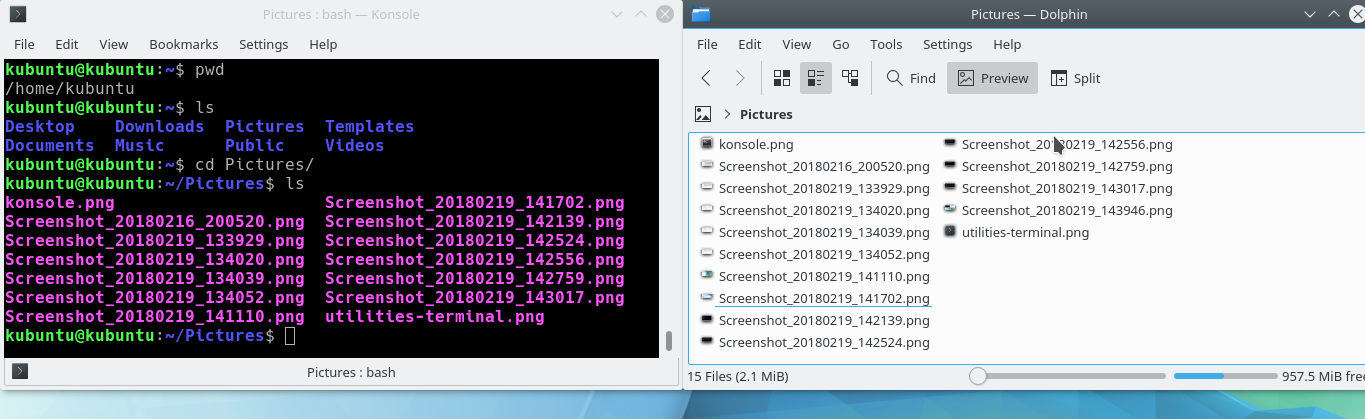Select Screenshot_20180216_200520.png file icon
The height and width of the screenshot is (419, 1365).
coord(707,166)
